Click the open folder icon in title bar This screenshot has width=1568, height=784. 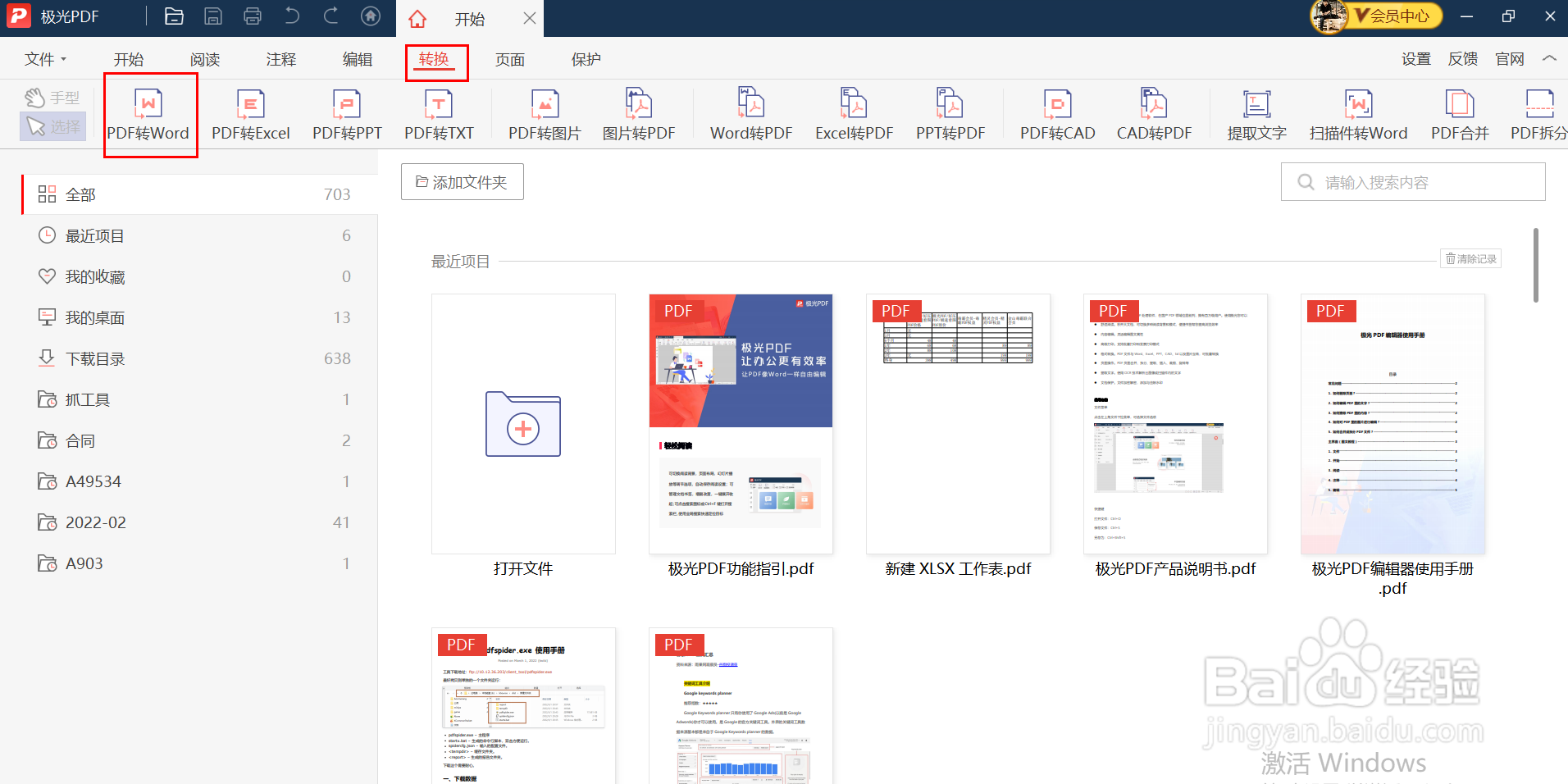click(x=174, y=16)
